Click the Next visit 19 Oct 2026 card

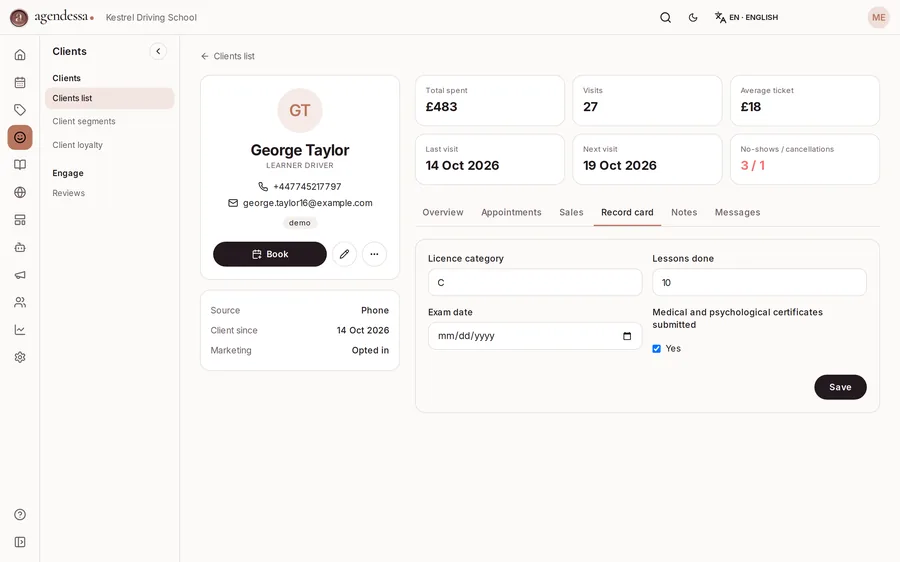tap(647, 159)
